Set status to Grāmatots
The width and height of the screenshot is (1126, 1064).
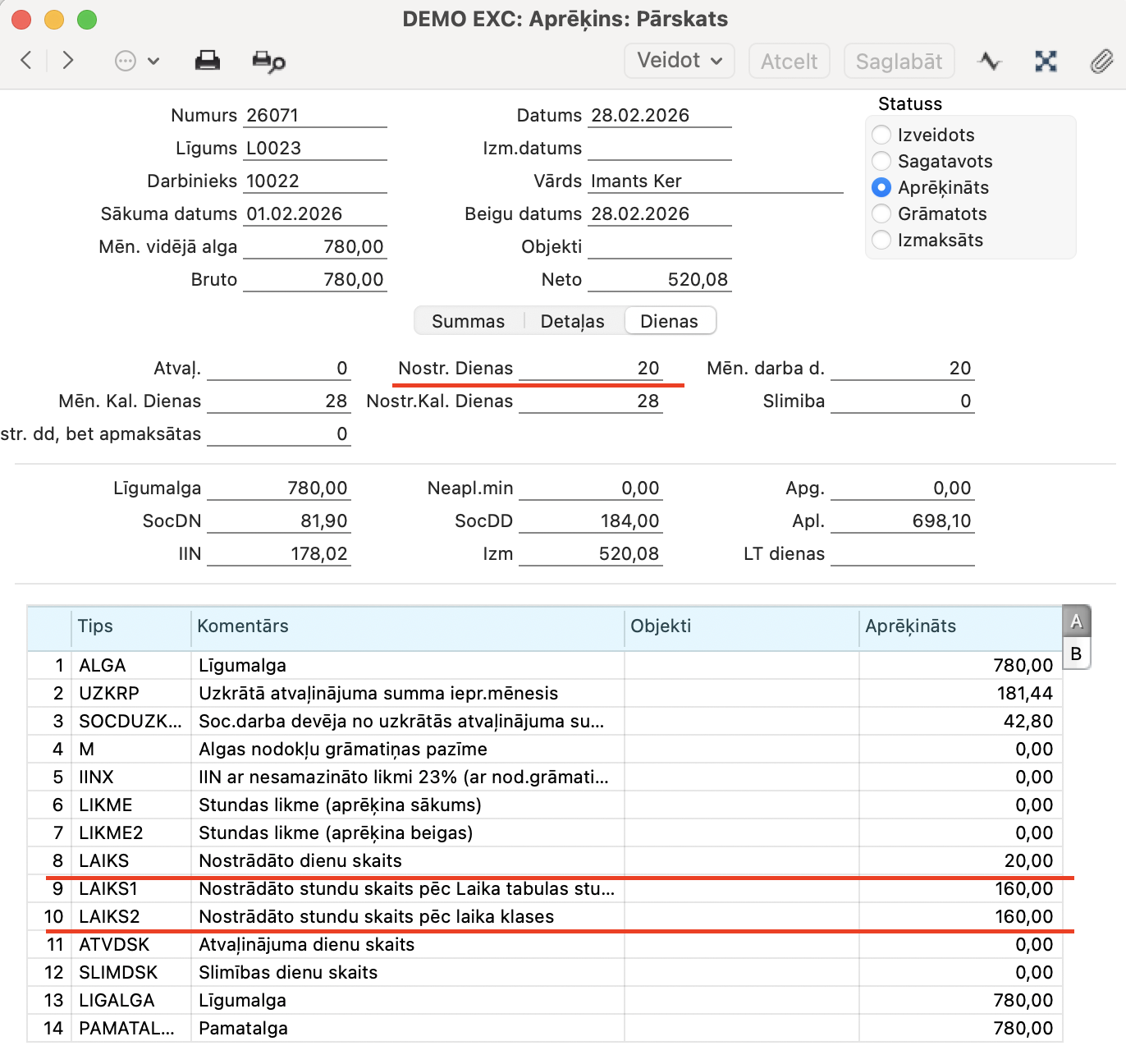(x=881, y=213)
